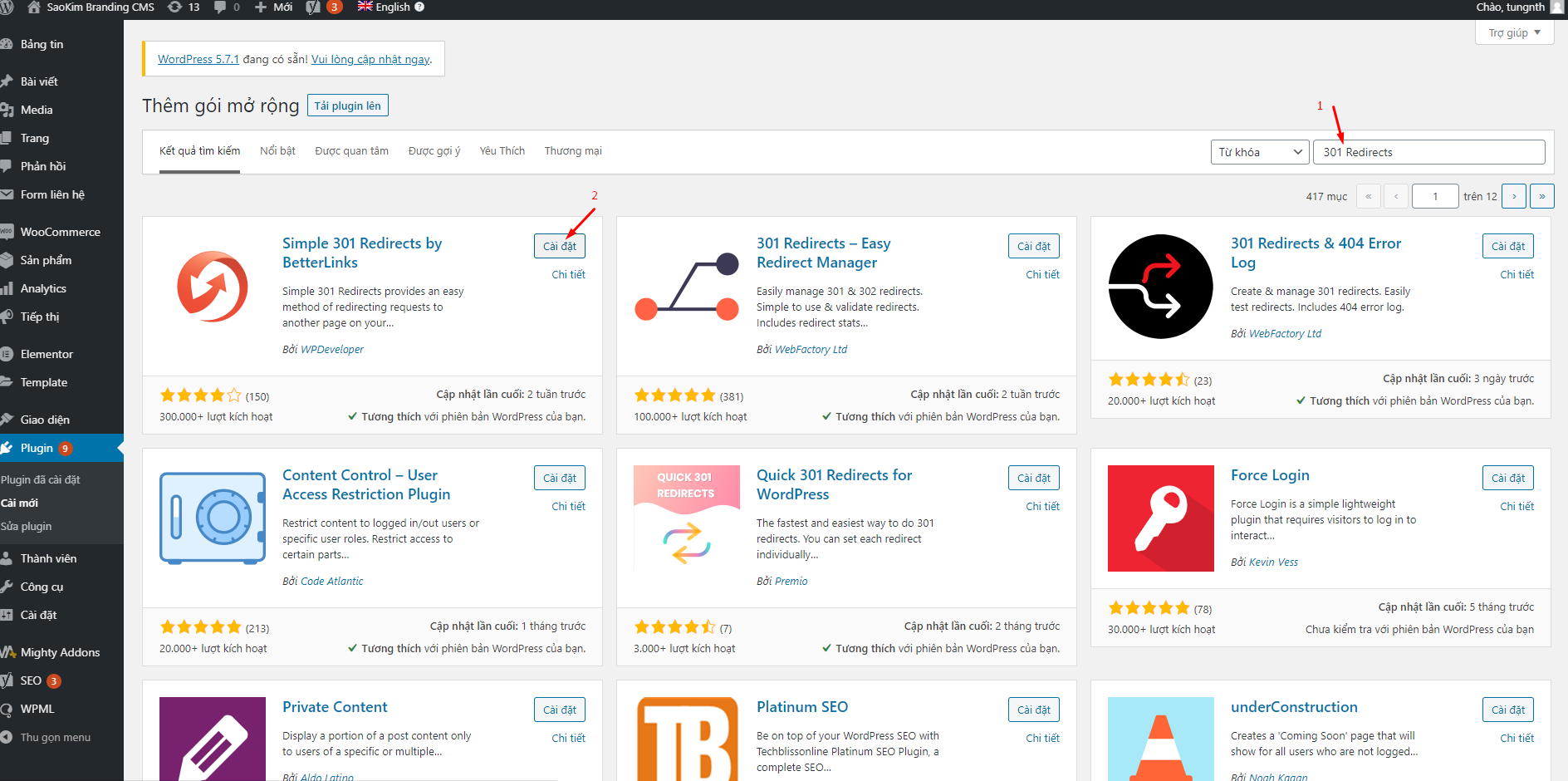Click the Quick 301 Redirects plugin icon

point(686,518)
